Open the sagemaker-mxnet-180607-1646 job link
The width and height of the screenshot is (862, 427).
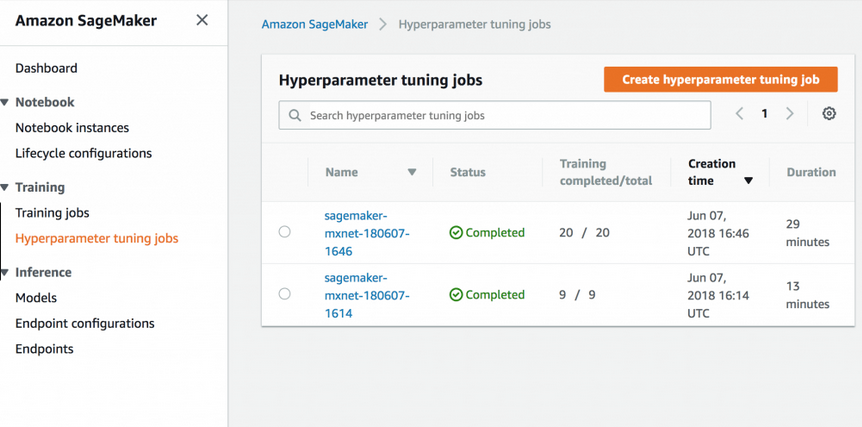tap(367, 233)
